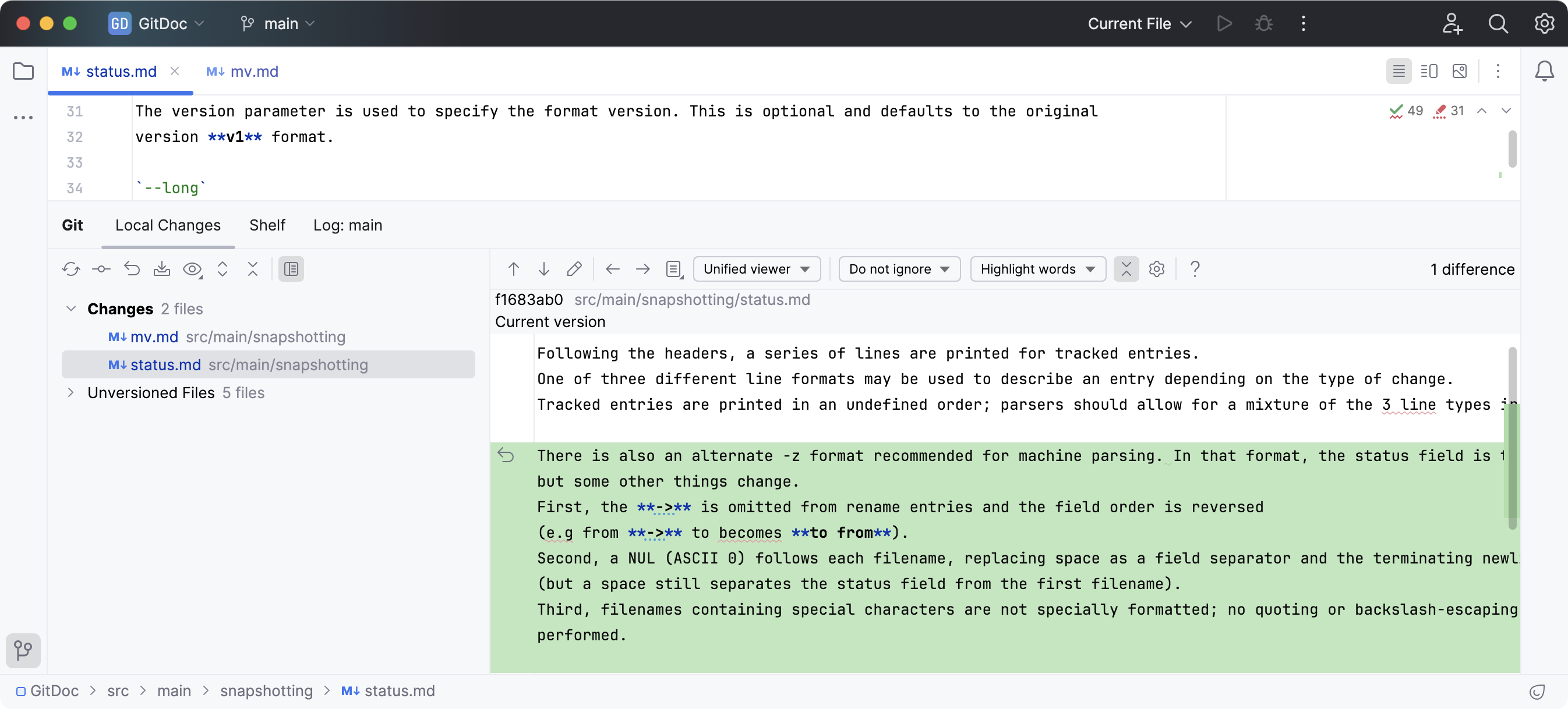Open the Commit dialog from the Git toolbar
The height and width of the screenshot is (709, 1568).
pos(101,269)
